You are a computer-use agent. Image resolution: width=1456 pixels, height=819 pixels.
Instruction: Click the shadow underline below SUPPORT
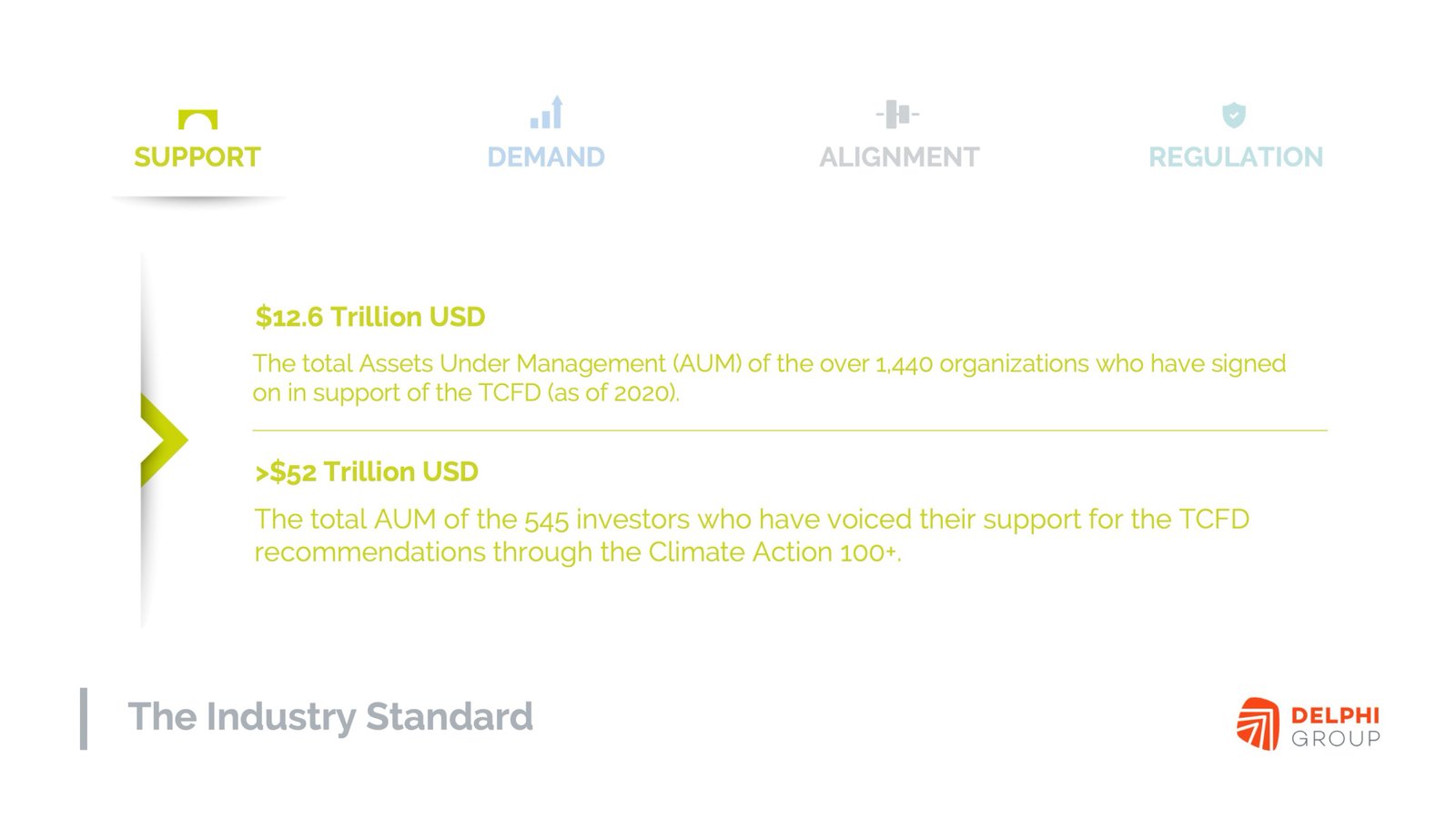coord(197,198)
